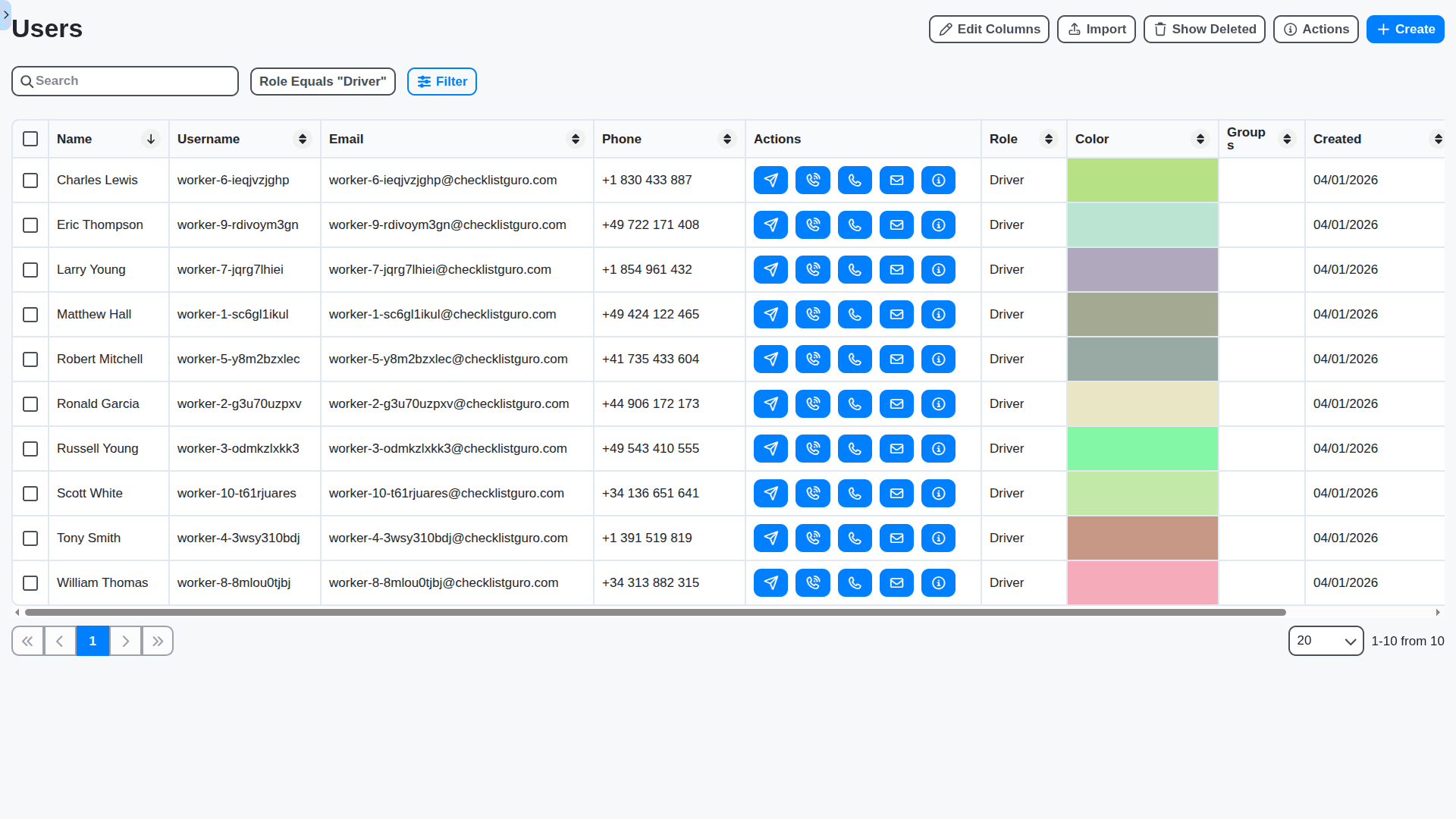Click the voice call icon for Eric Thompson

[812, 225]
